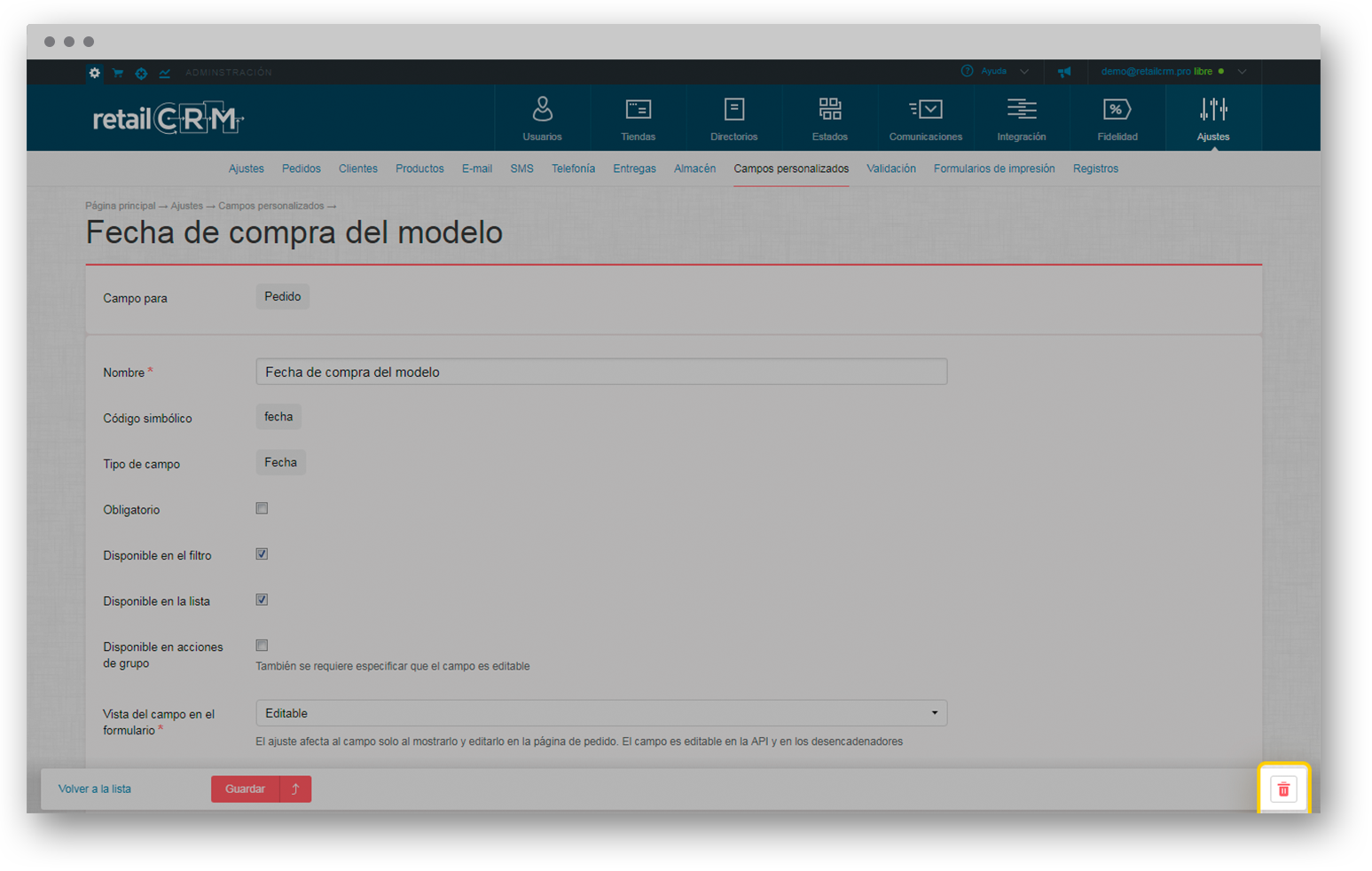Image resolution: width=1372 pixels, height=871 pixels.
Task: Enable Disponible en acciones de grupo
Action: (x=262, y=646)
